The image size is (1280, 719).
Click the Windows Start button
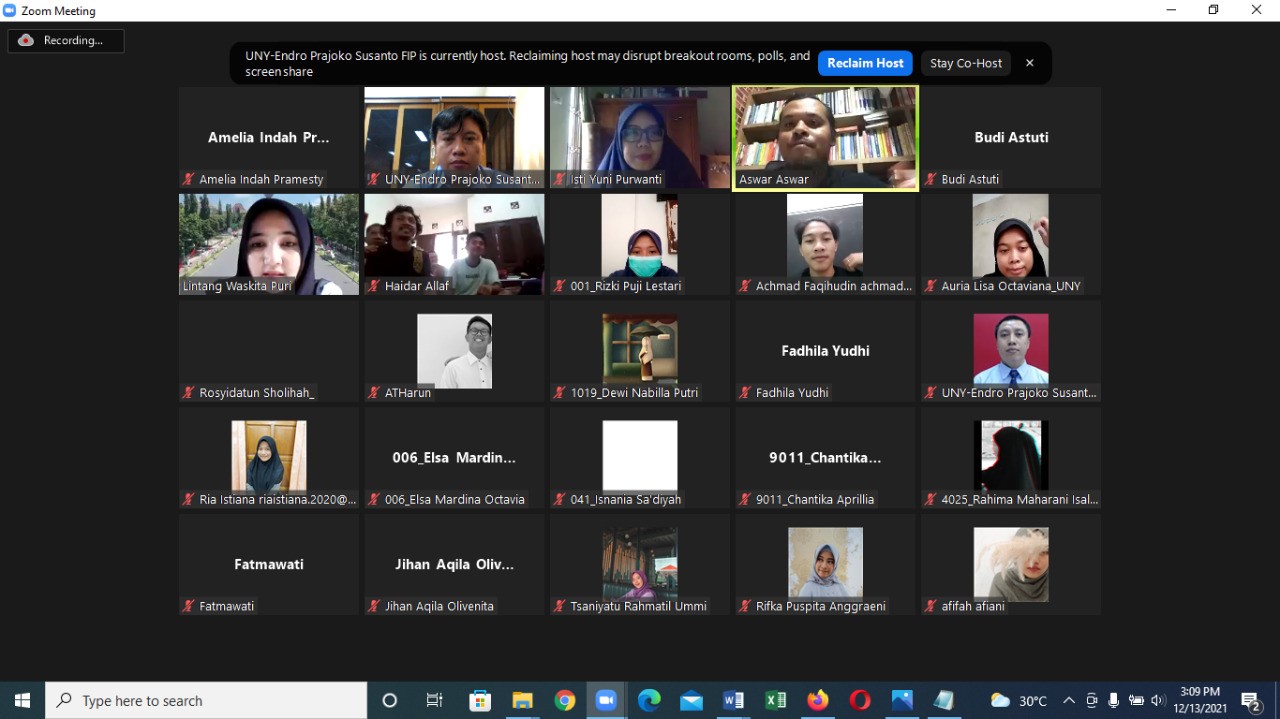(22, 700)
